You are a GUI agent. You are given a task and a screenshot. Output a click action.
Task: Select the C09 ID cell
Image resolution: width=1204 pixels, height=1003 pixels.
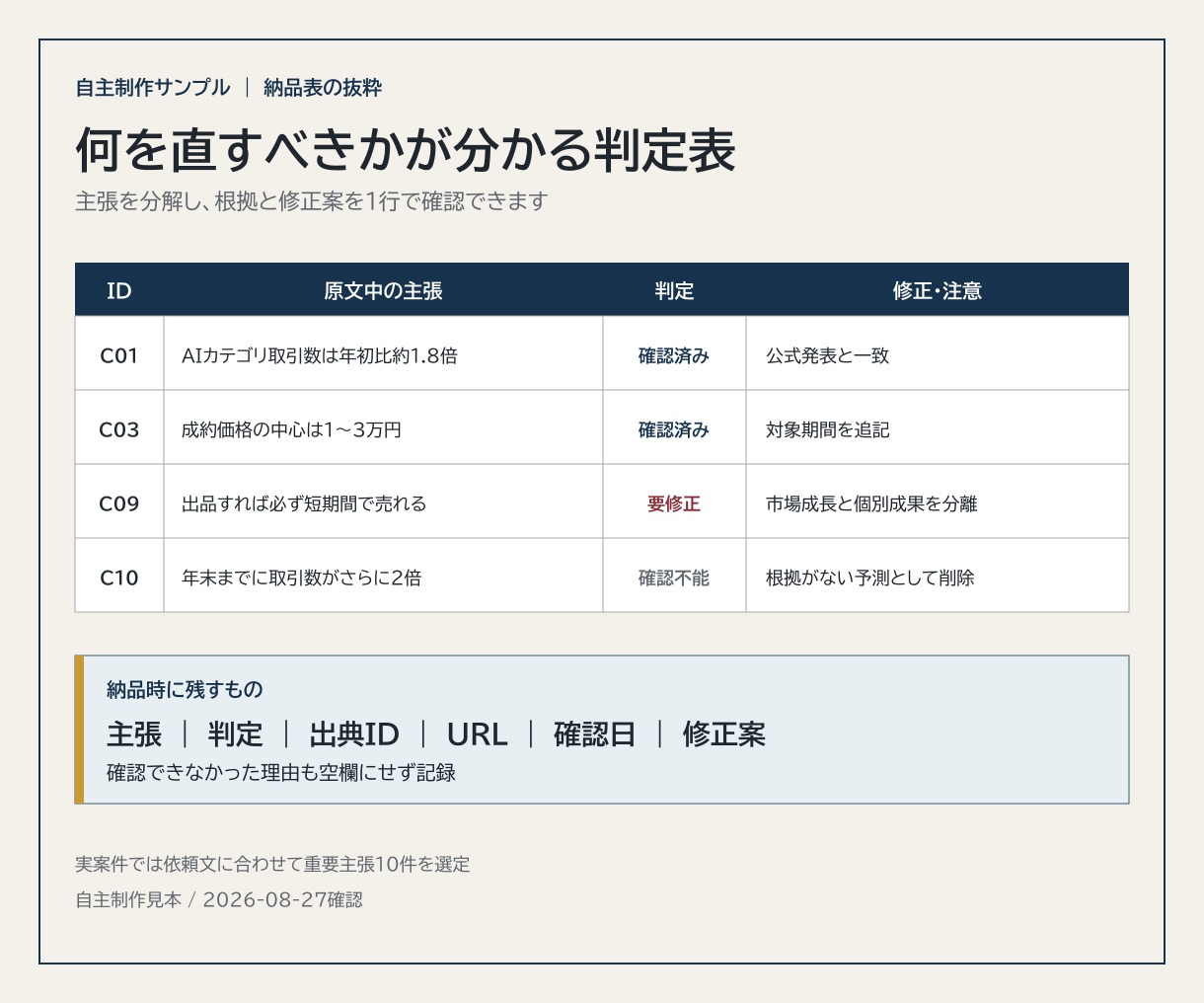click(119, 503)
